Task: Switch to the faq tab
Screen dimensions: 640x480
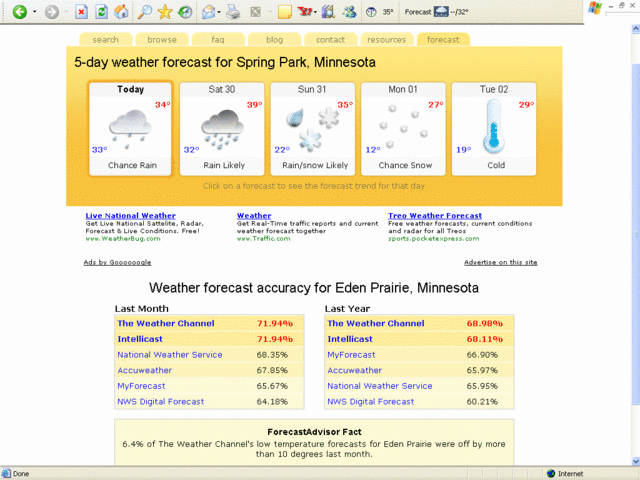Action: 218,40
